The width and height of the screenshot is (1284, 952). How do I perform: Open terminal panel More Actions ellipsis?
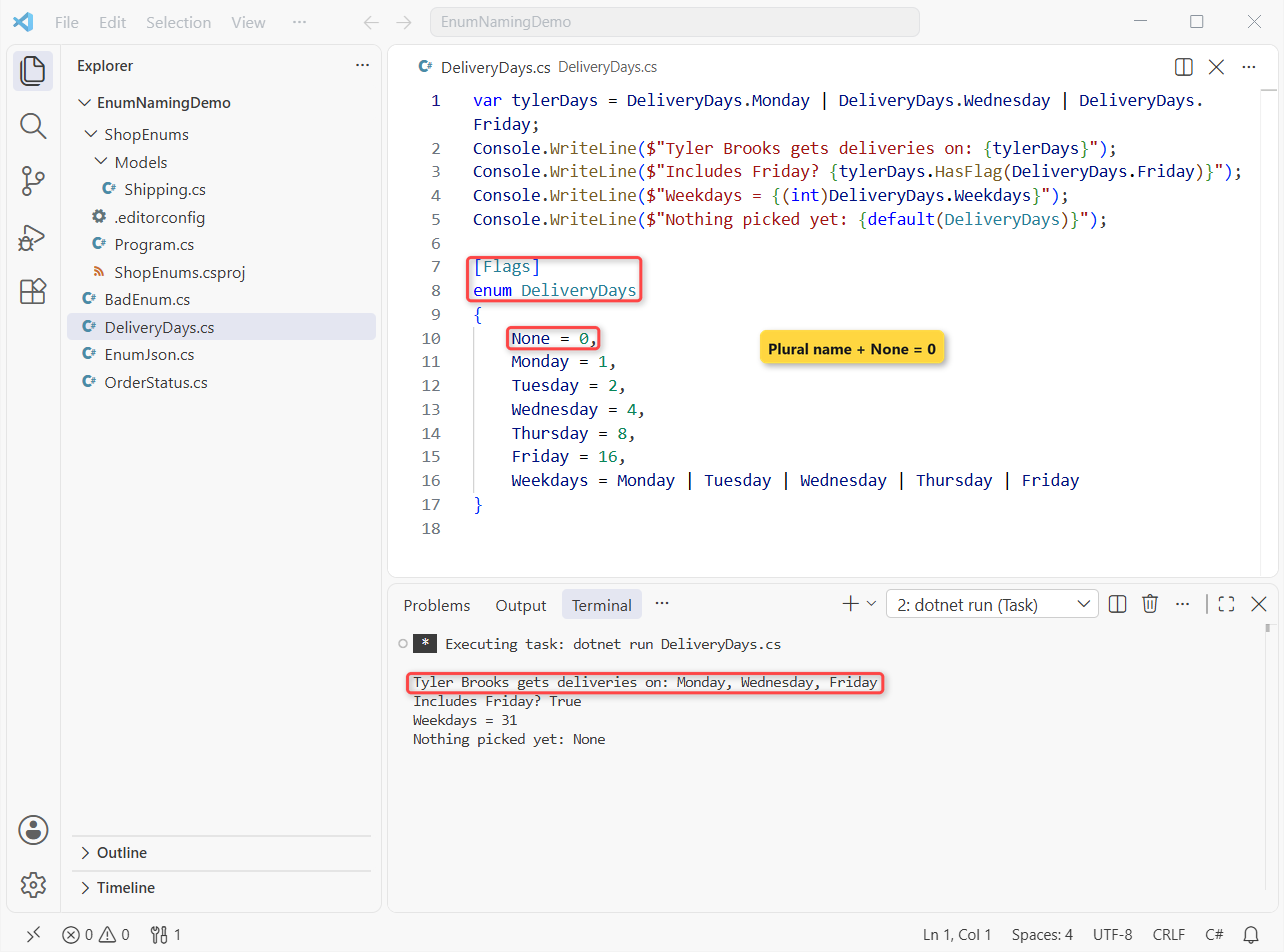pos(1183,604)
